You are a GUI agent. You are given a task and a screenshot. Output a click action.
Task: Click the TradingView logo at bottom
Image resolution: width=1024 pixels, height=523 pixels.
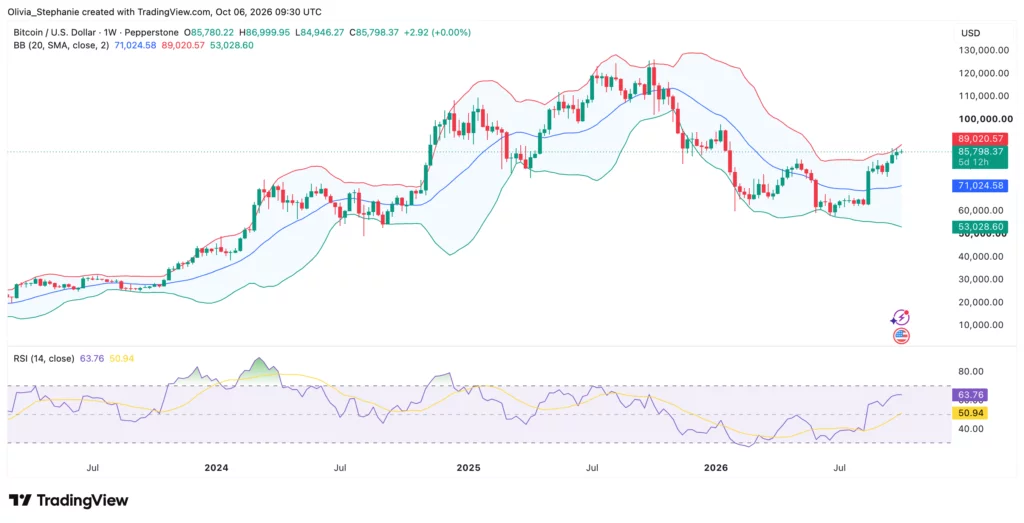coord(69,501)
